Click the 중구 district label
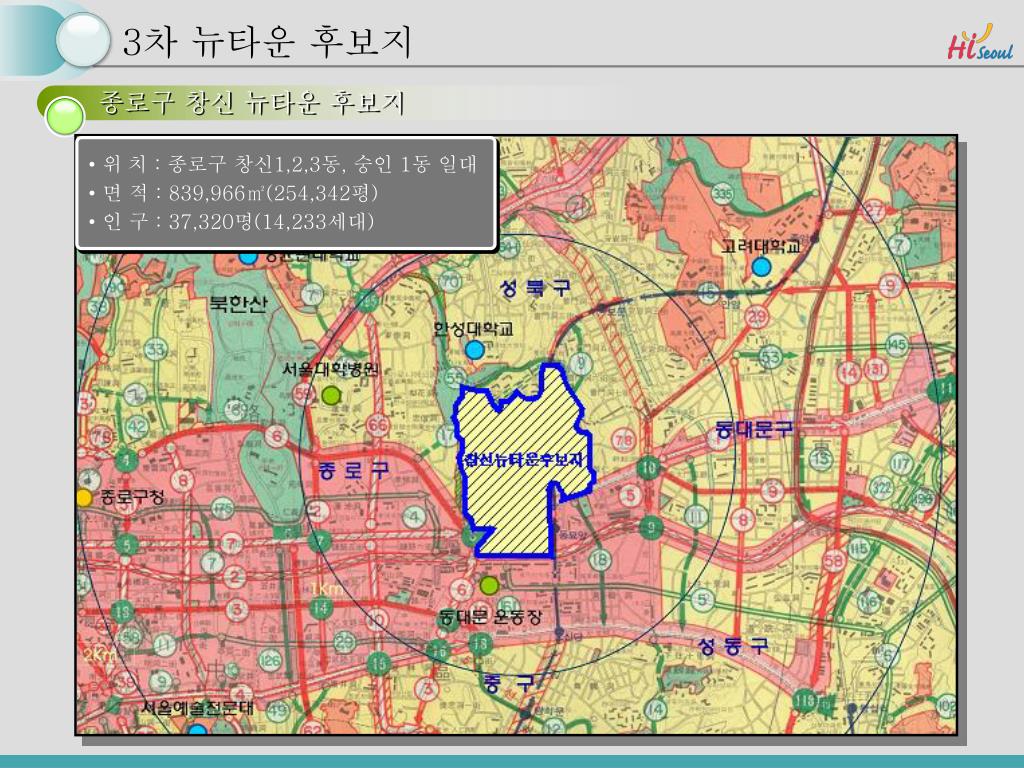The height and width of the screenshot is (768, 1024). [x=509, y=683]
